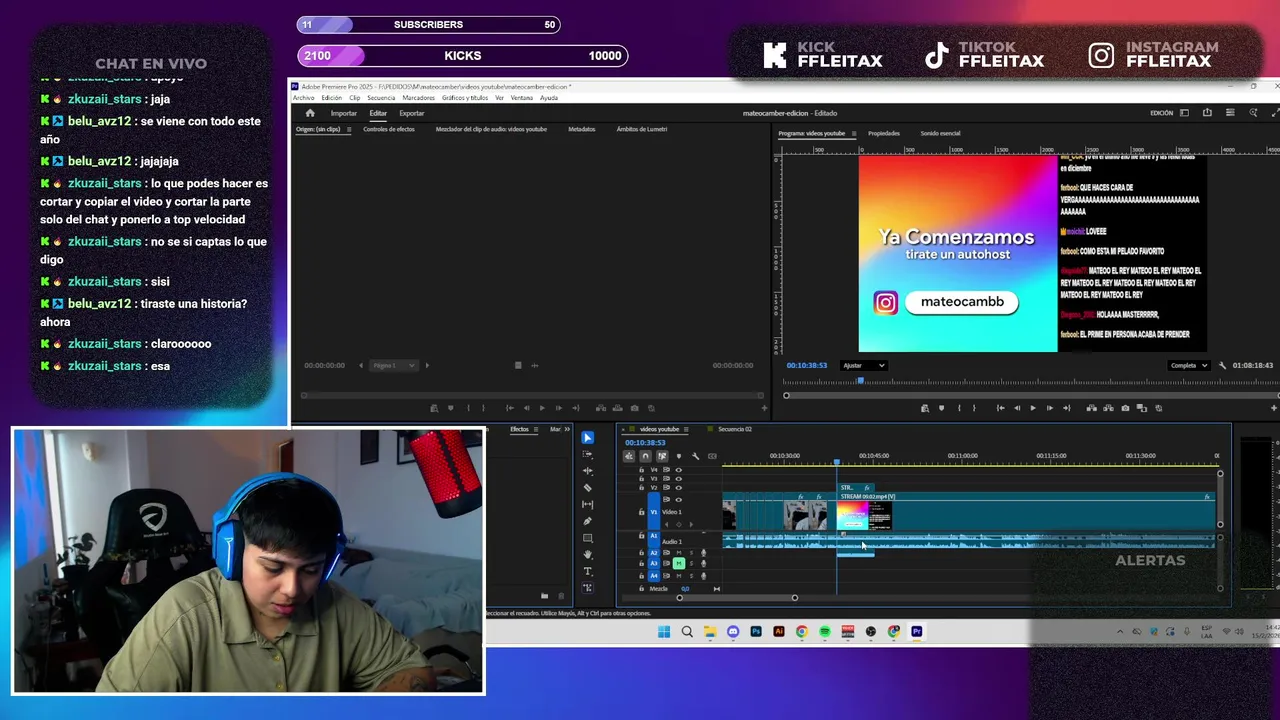Image resolution: width=1280 pixels, height=720 pixels.
Task: Toggle linked selection in timeline
Action: (662, 456)
